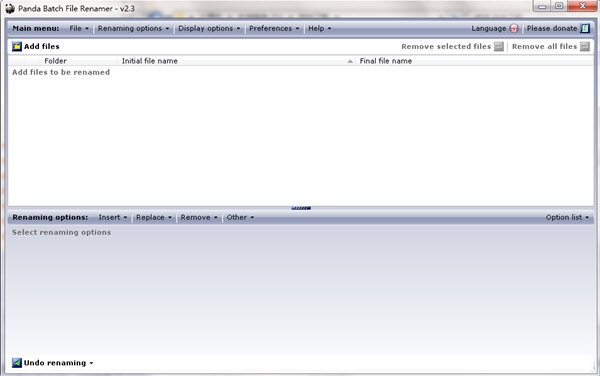Click the 'Select renaming options' text
Viewport: 600px width, 376px height.
61,232
